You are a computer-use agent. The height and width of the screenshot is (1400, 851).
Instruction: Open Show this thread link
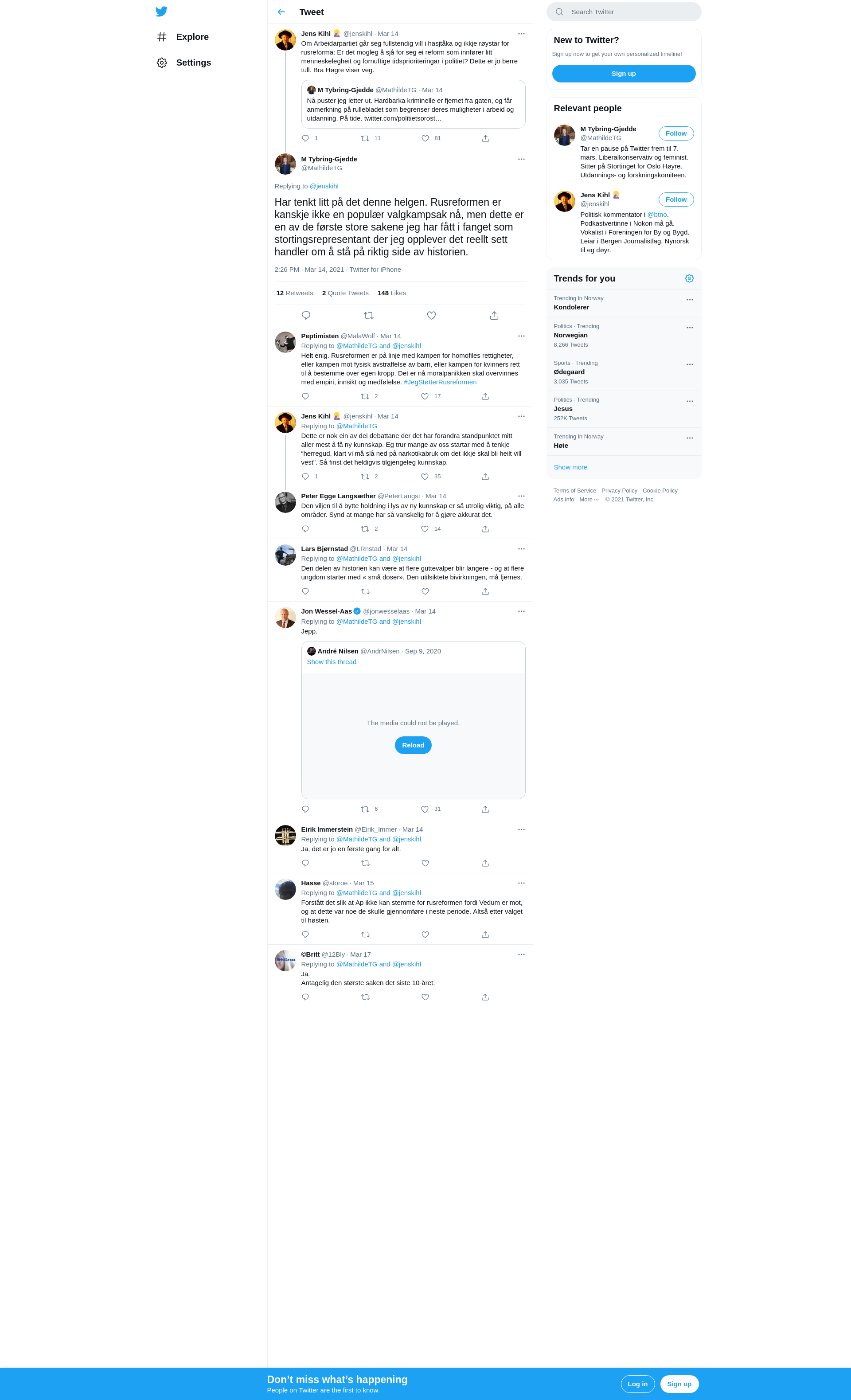point(332,662)
